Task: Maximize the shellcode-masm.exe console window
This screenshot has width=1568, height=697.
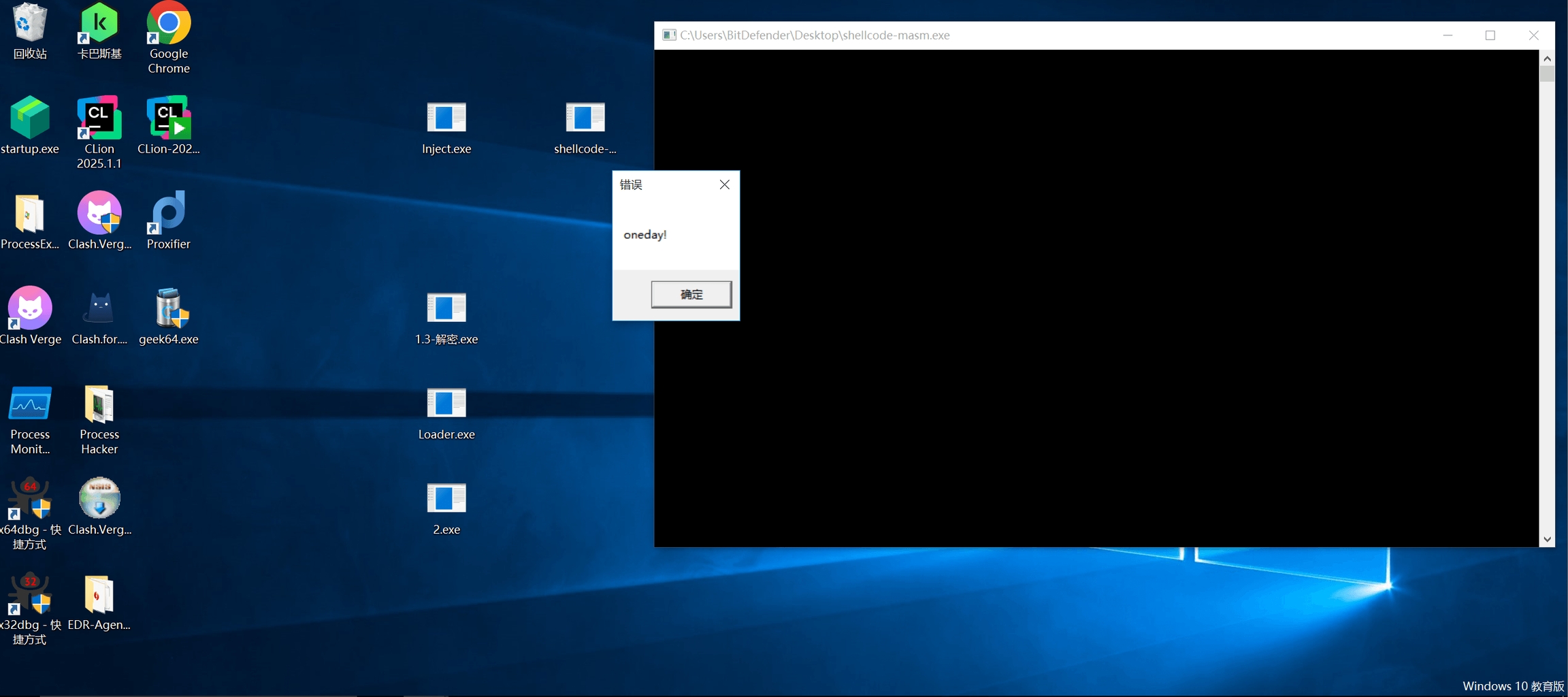Action: tap(1490, 35)
